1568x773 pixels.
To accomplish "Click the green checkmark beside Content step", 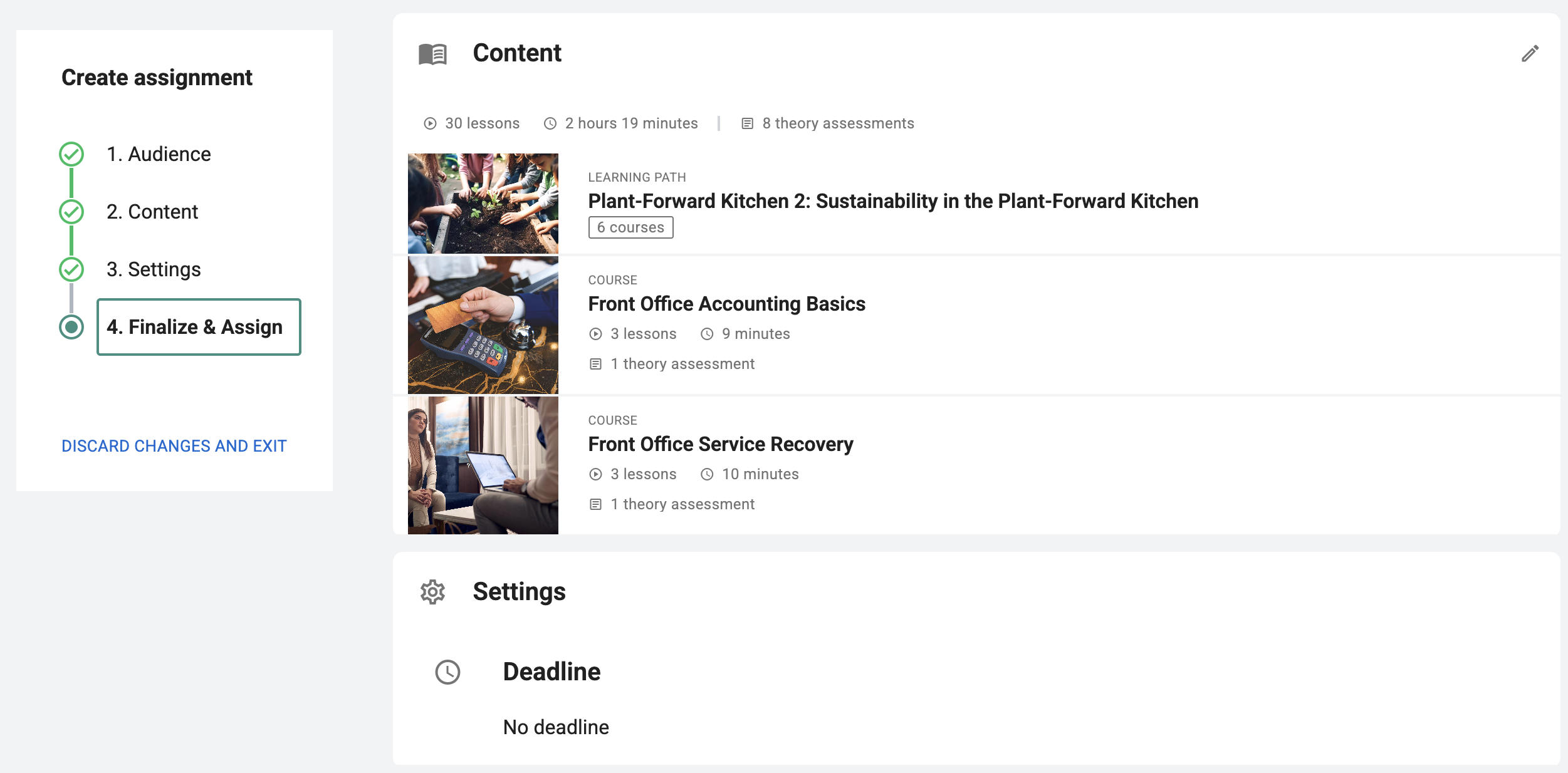I will coord(71,212).
